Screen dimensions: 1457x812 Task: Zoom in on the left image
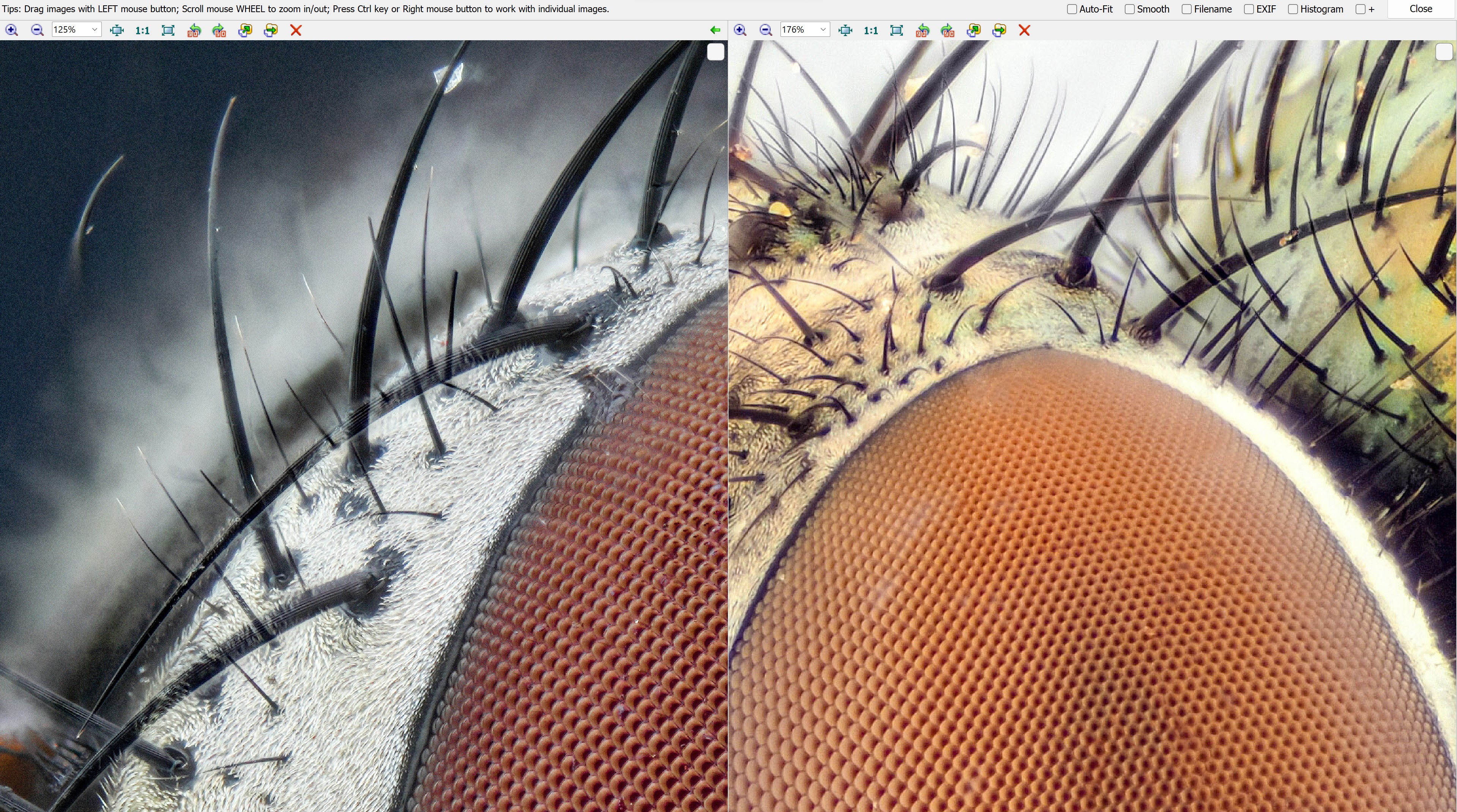11,30
